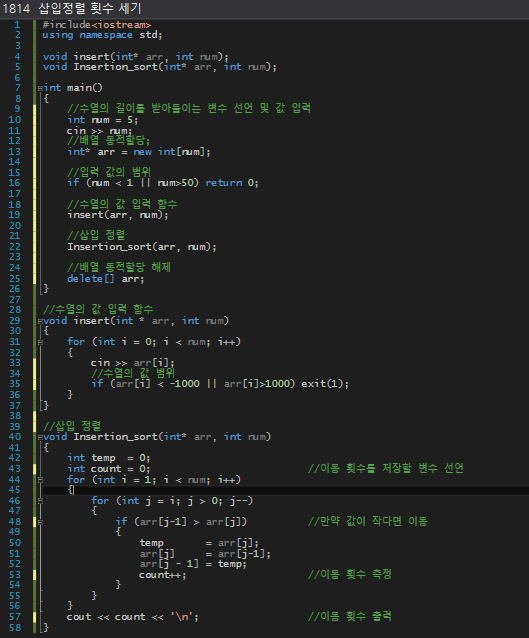Collapse the for loop fold inside insert
Viewport: 529px width, 638px height.
[40, 342]
